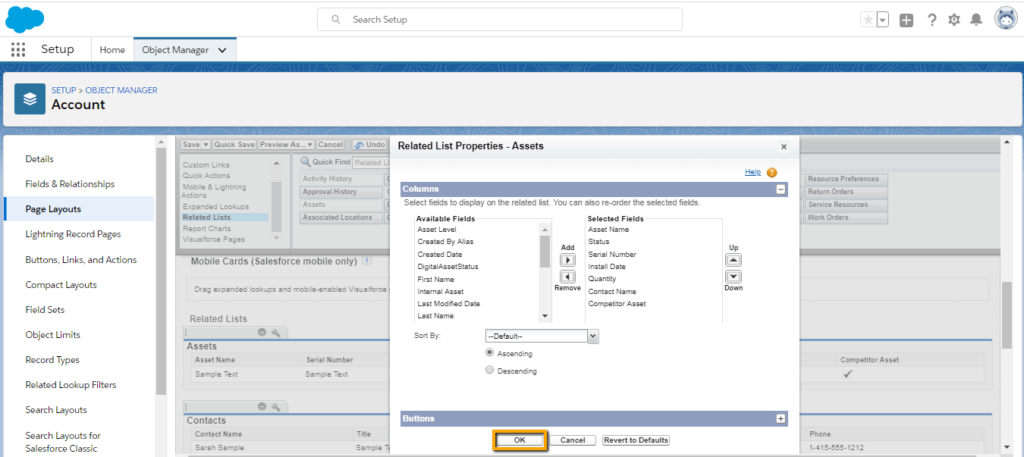The image size is (1024, 457).
Task: Open Buttons, Links, and Actions
Action: click(81, 259)
